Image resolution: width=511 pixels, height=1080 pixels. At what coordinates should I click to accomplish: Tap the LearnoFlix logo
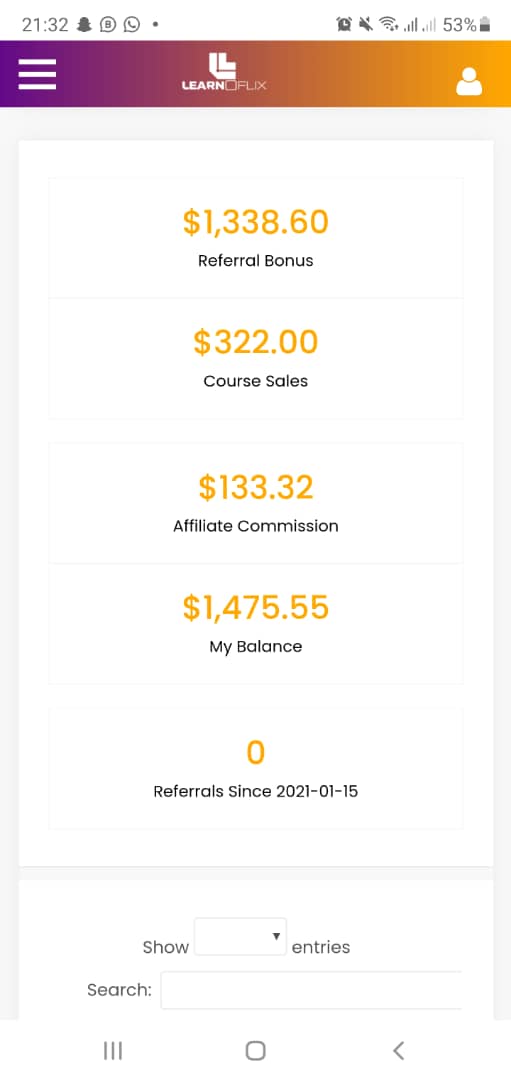(x=224, y=73)
